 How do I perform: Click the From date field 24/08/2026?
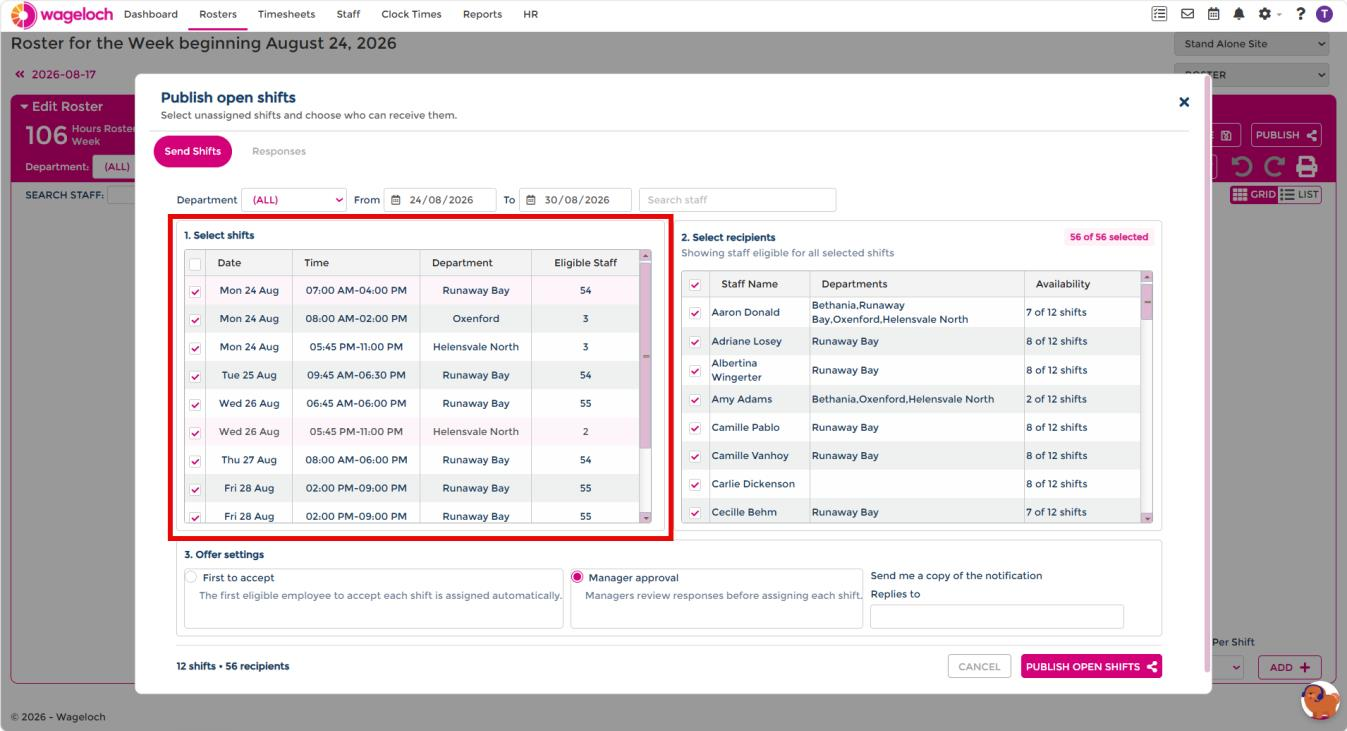[x=440, y=200]
